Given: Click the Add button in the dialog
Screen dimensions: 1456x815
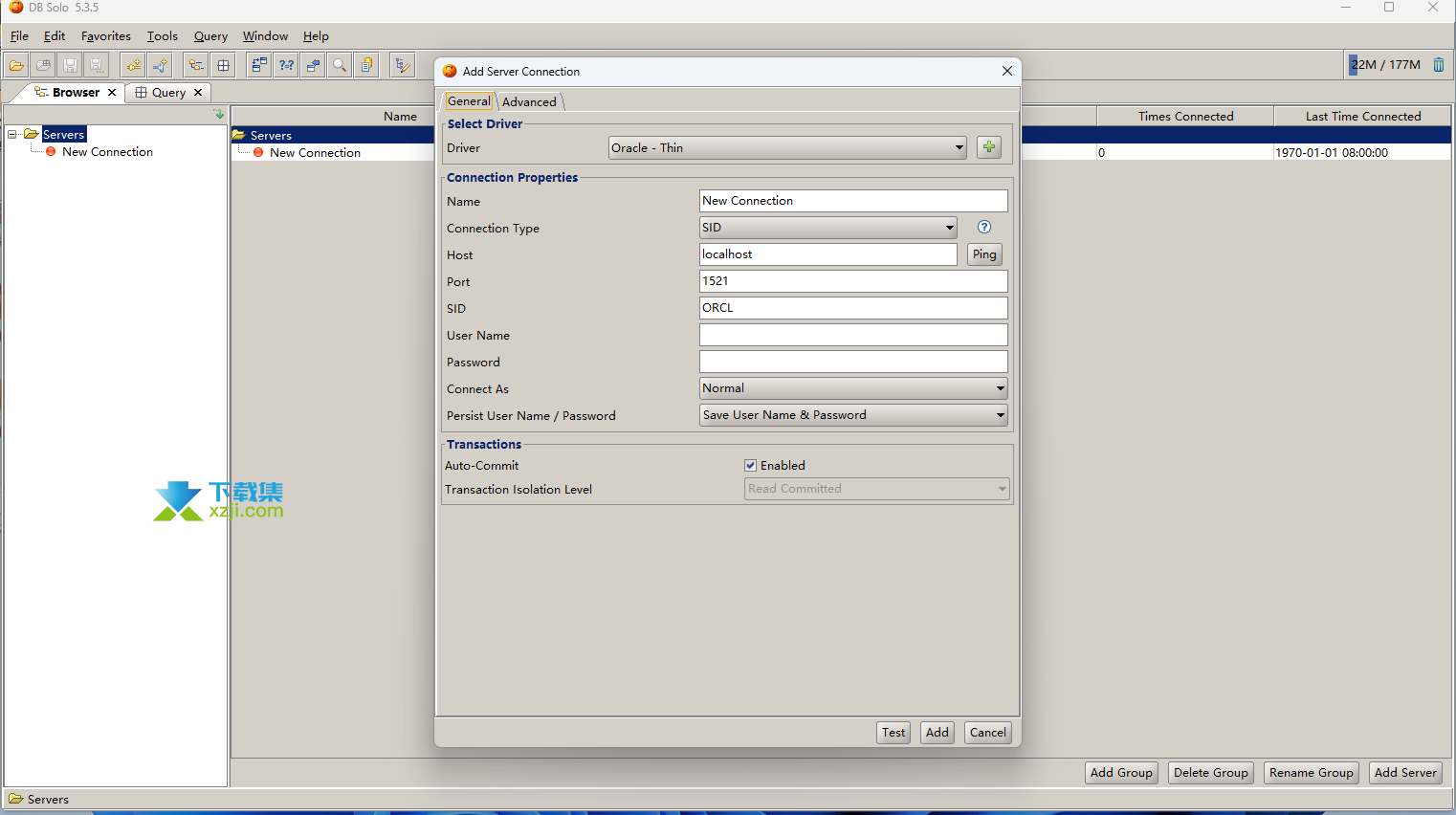Looking at the screenshot, I should tap(938, 733).
